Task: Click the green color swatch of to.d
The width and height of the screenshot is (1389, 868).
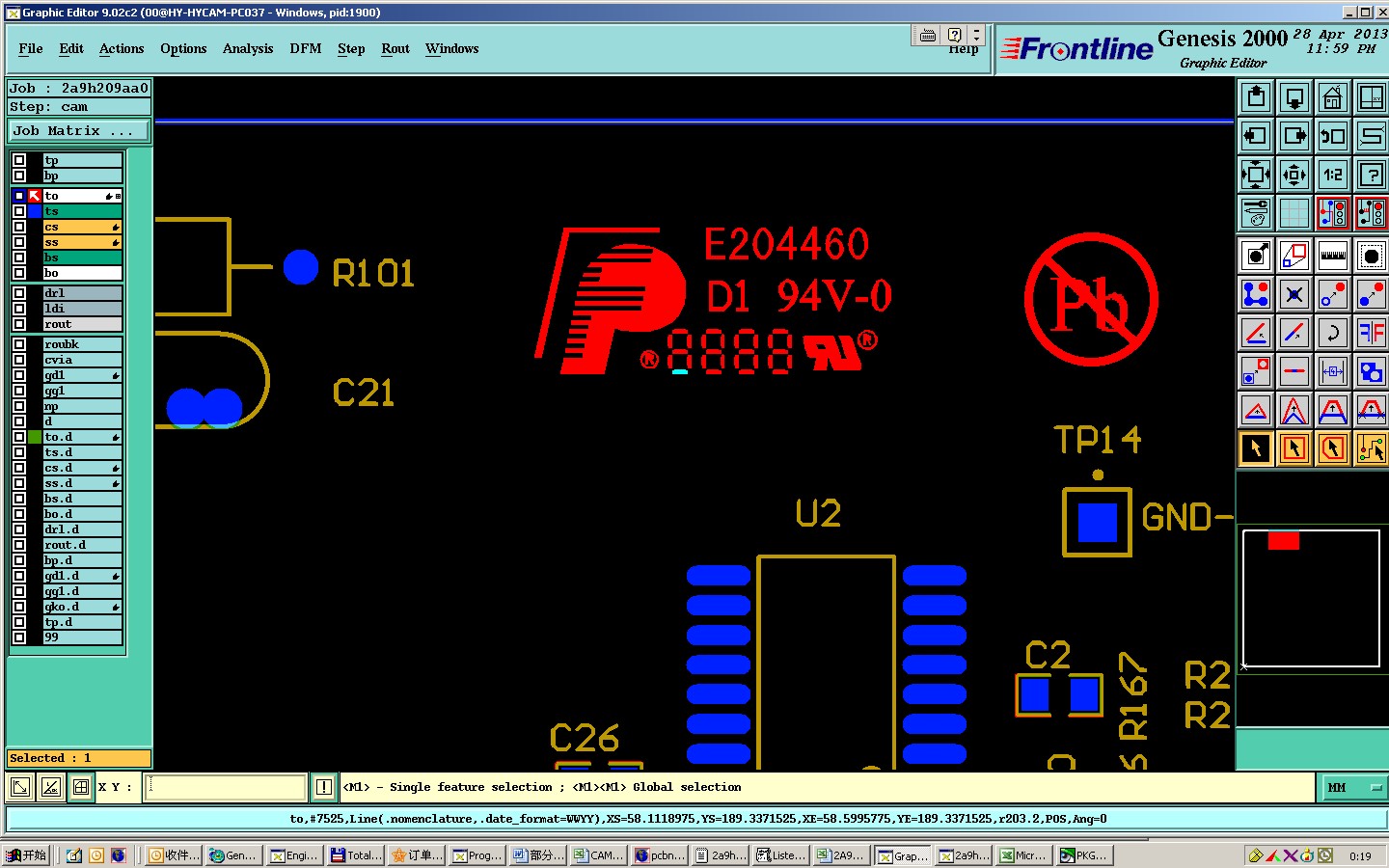Action: (x=35, y=437)
